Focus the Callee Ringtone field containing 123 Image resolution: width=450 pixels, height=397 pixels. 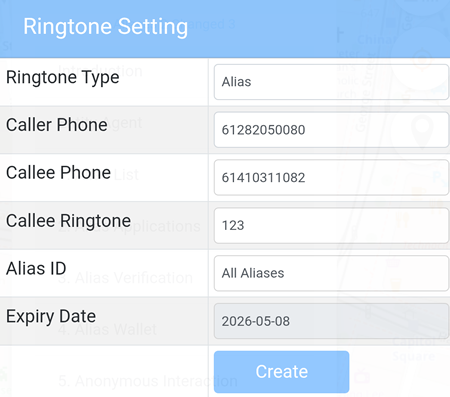[x=331, y=225]
